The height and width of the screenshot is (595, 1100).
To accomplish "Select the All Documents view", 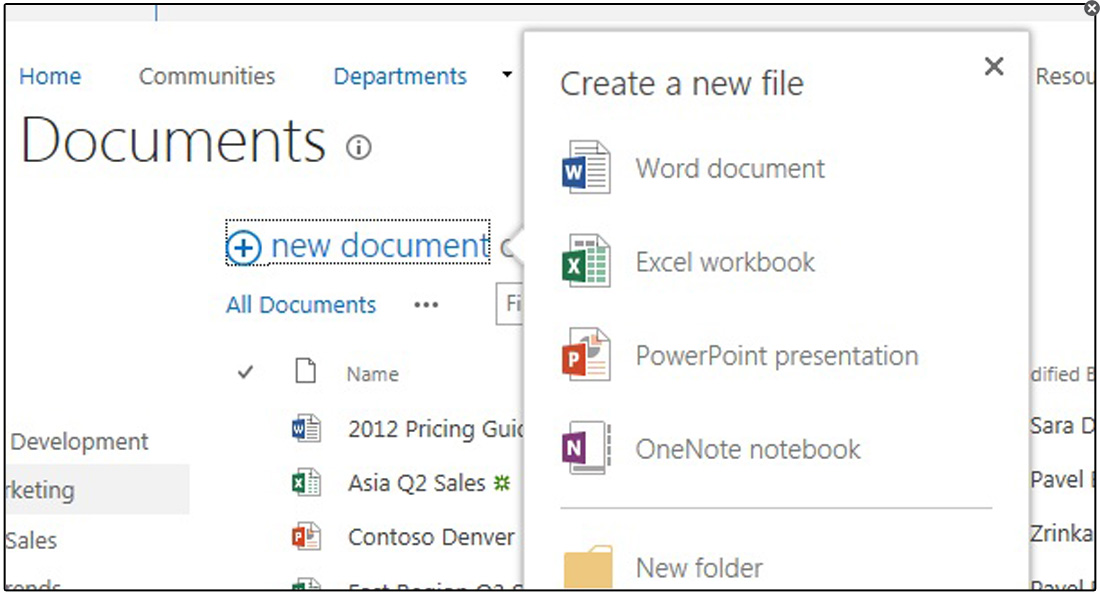I will [301, 305].
